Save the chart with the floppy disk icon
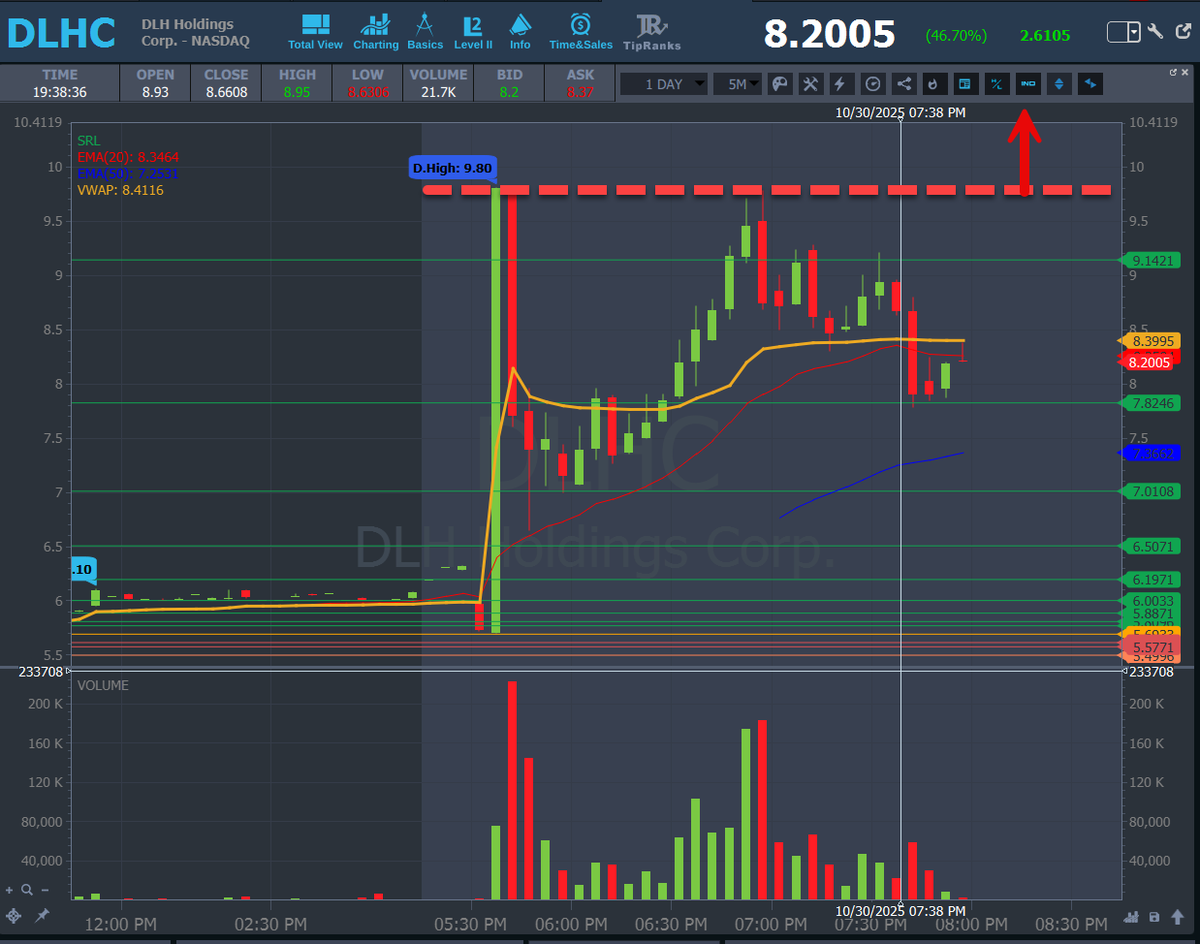 (1154, 916)
